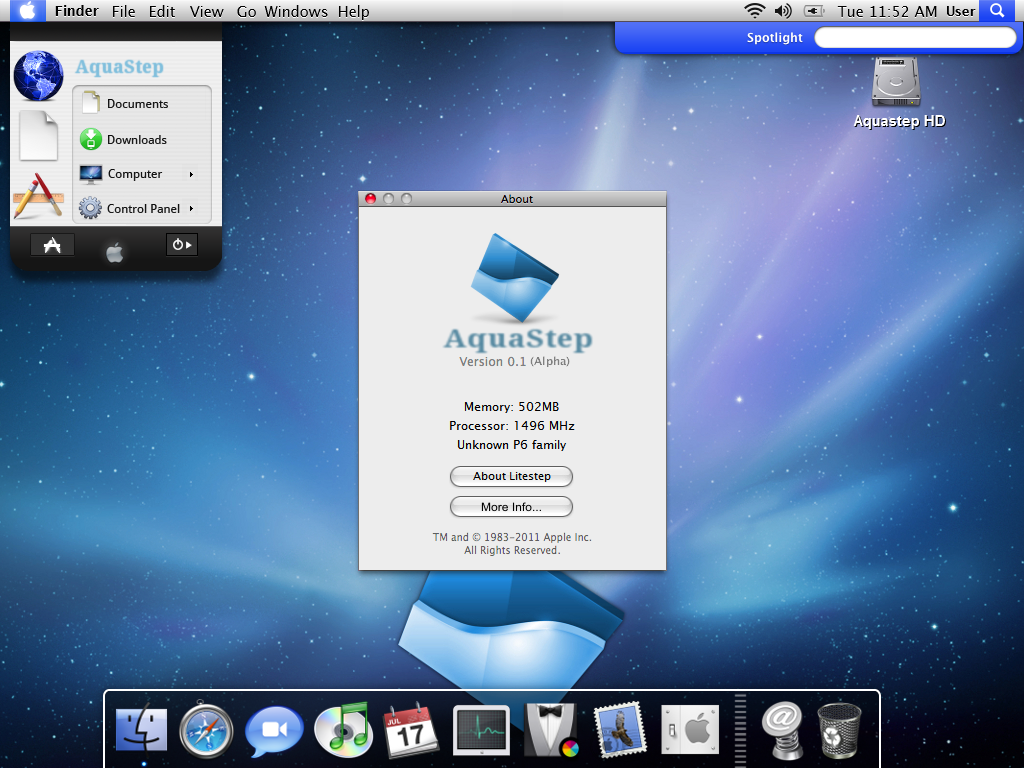The image size is (1024, 768).
Task: Close the About window
Action: [x=370, y=199]
